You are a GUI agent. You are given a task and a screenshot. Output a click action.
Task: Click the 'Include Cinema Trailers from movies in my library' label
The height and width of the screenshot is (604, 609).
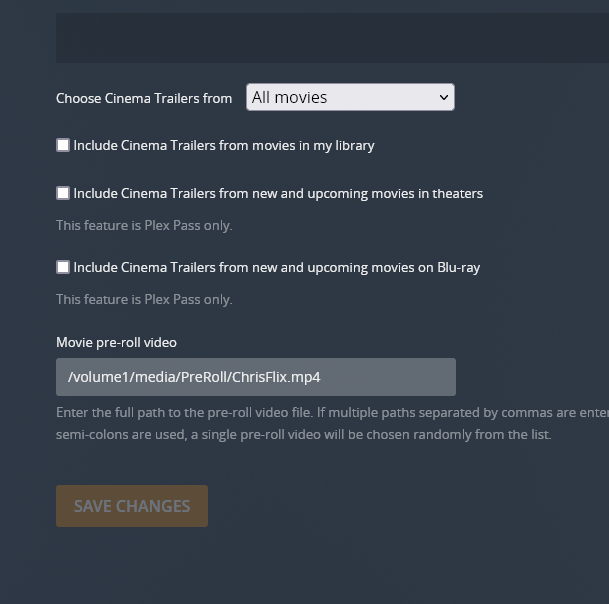[x=224, y=145]
